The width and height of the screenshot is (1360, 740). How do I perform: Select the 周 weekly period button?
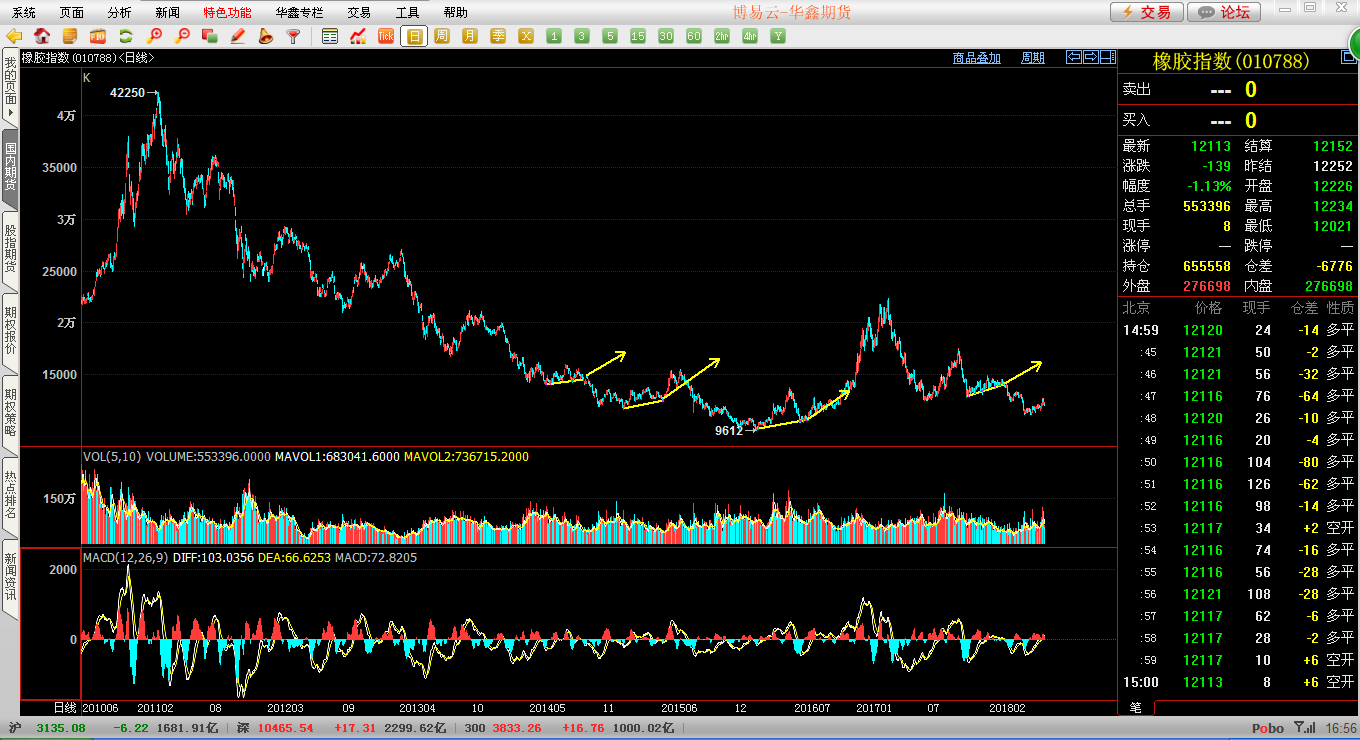tap(442, 36)
